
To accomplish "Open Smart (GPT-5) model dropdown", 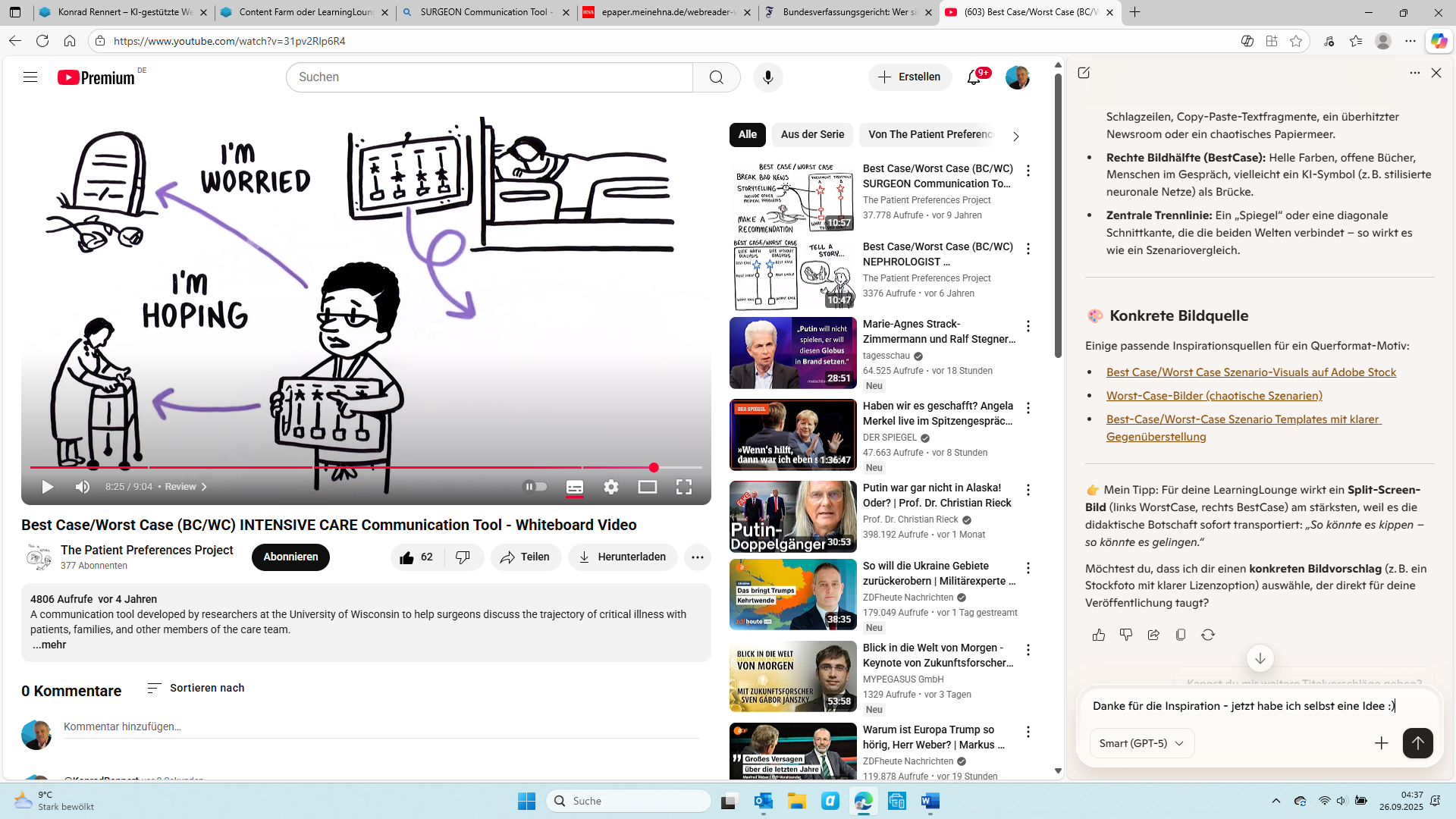I will [1141, 743].
